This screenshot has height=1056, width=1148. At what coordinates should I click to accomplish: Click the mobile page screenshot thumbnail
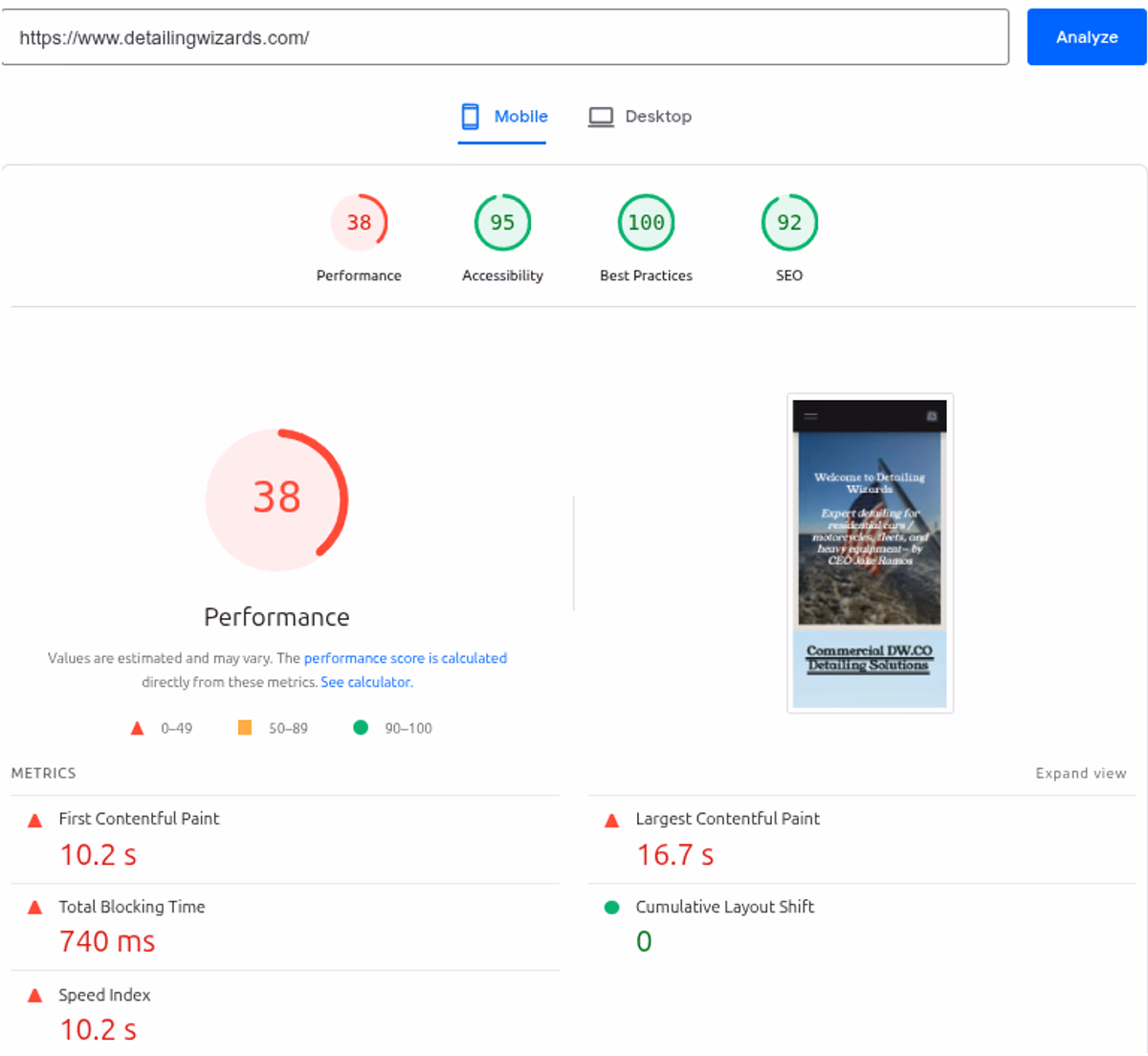point(870,553)
